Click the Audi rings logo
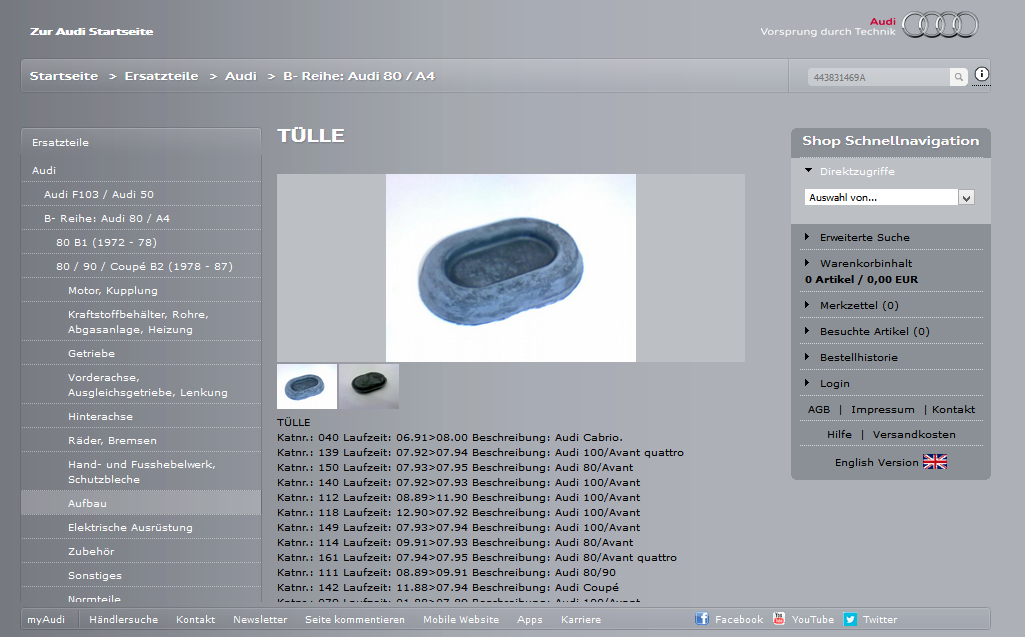Screen dimensions: 1025x637 coord(940,24)
